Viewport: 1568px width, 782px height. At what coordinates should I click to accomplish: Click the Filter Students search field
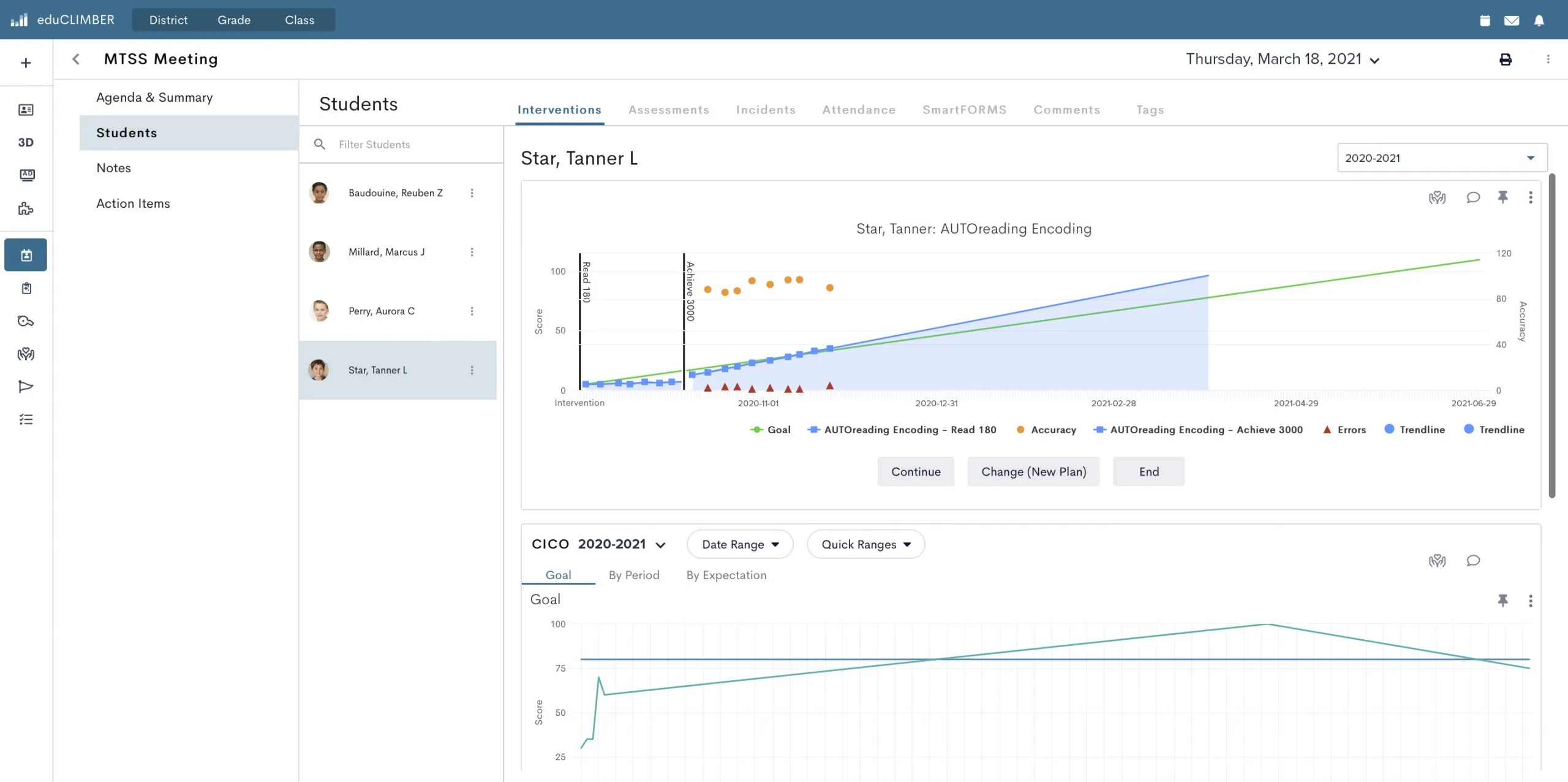click(x=401, y=145)
